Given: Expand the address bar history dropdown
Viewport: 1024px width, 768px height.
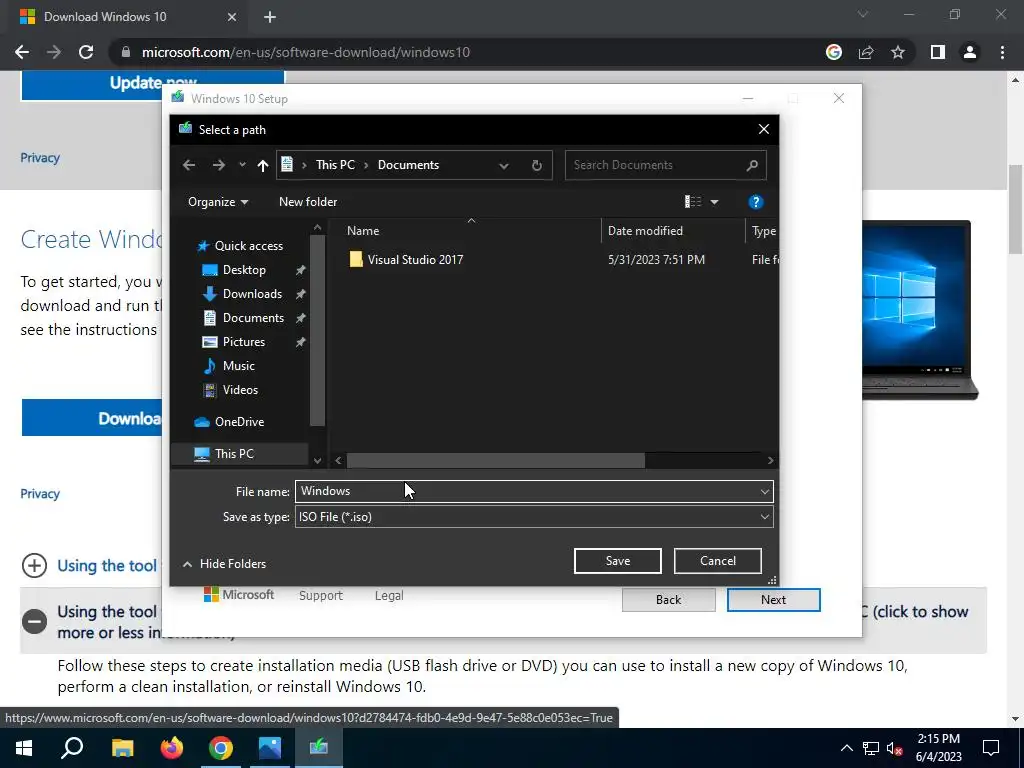Looking at the screenshot, I should 504,165.
